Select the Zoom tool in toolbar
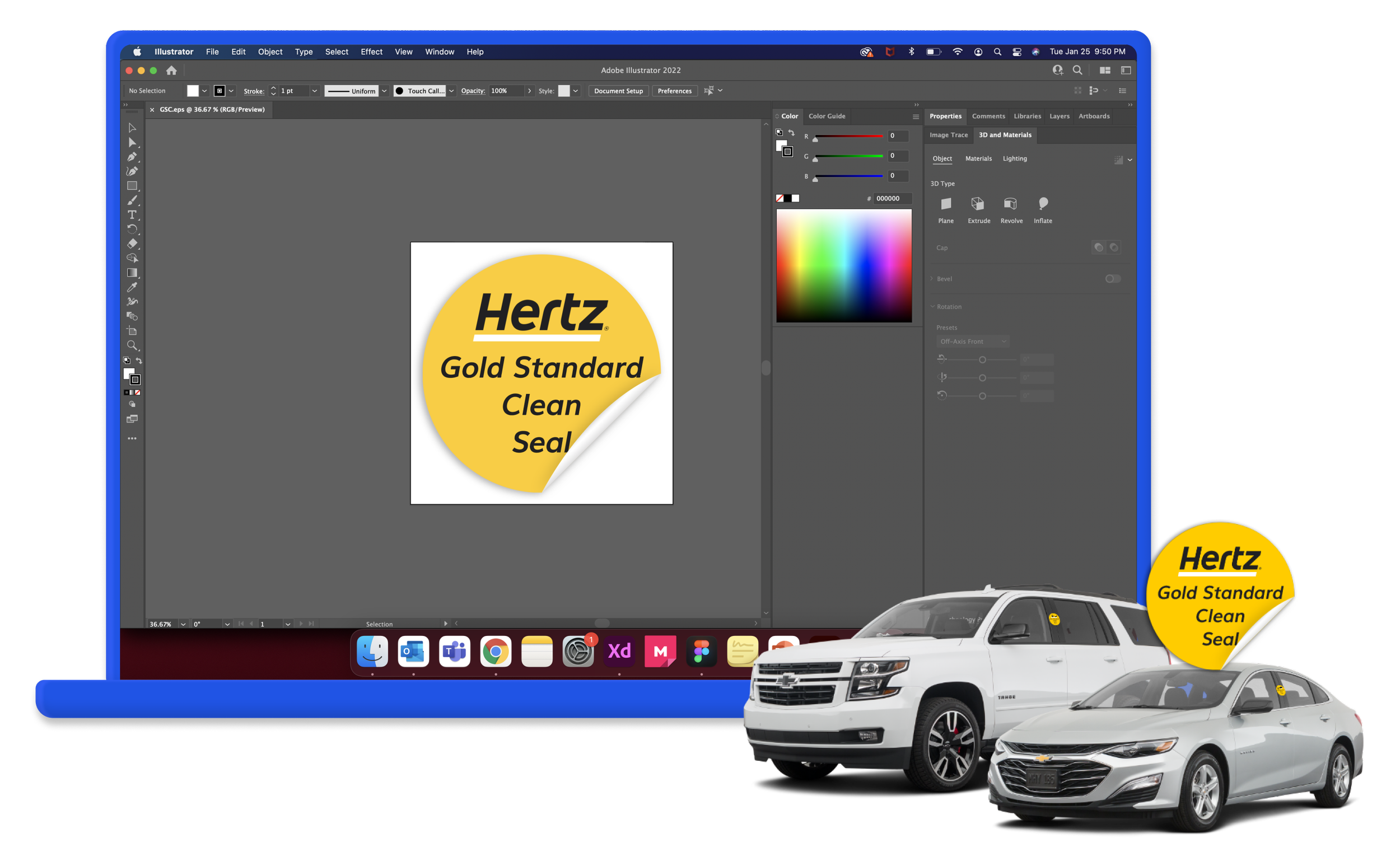This screenshot has height=843, width=1400. pos(132,345)
